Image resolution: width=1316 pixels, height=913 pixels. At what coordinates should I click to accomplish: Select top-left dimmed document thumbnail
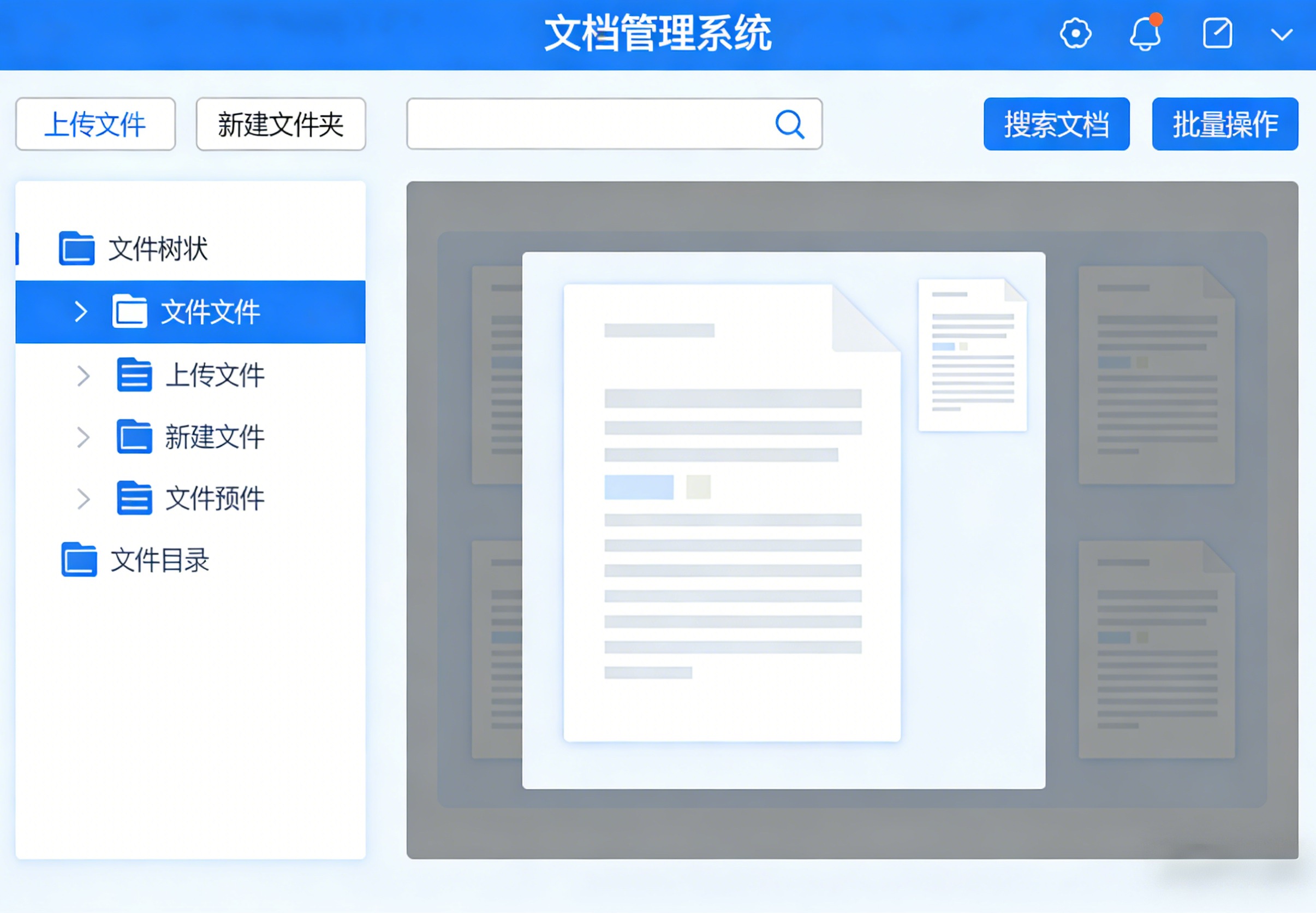pos(497,375)
